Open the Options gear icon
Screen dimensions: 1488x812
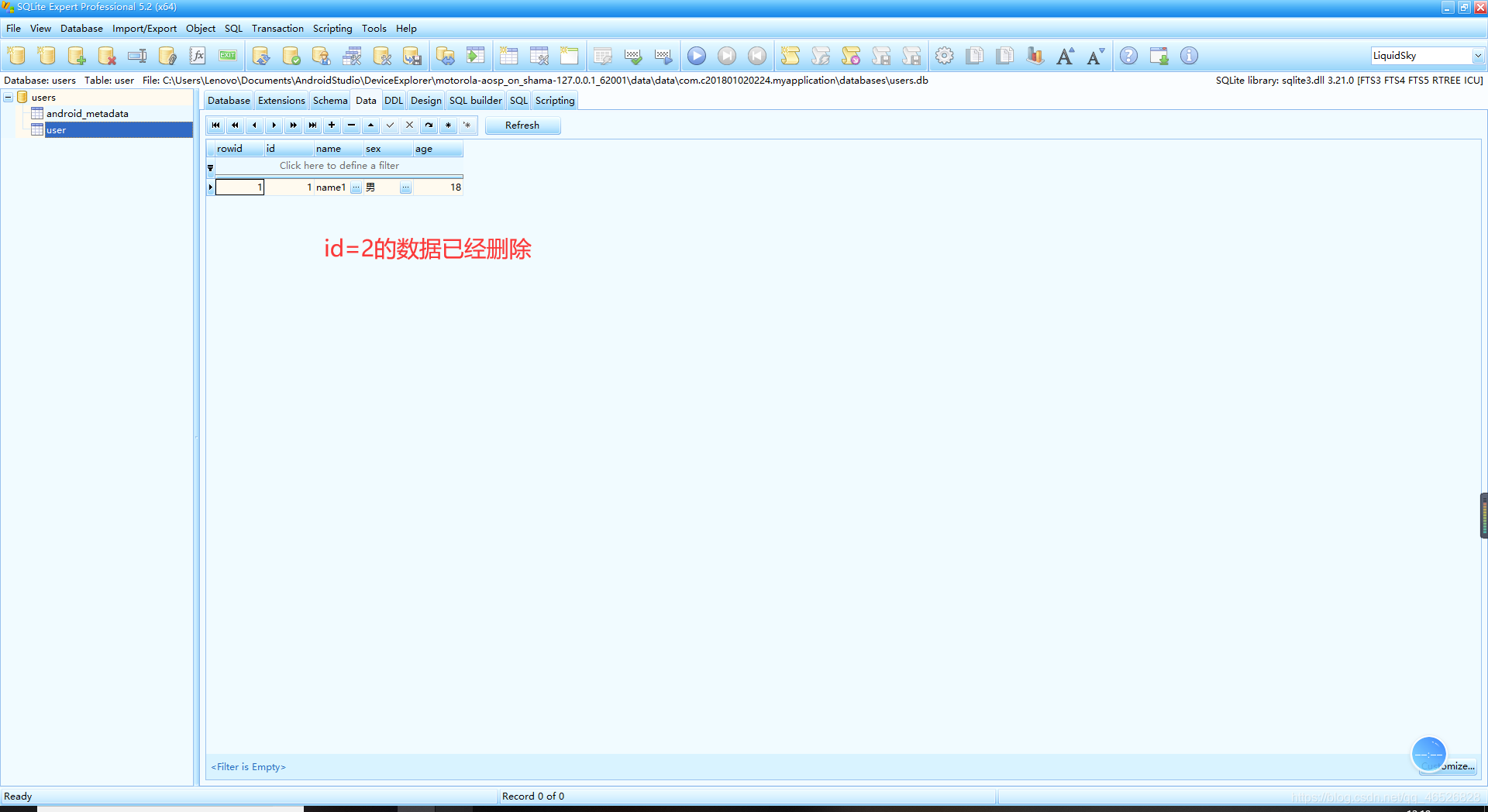coord(945,56)
